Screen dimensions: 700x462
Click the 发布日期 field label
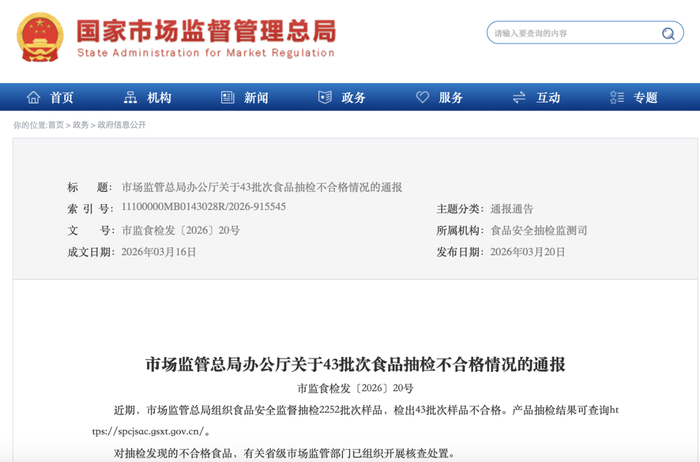tap(460, 252)
